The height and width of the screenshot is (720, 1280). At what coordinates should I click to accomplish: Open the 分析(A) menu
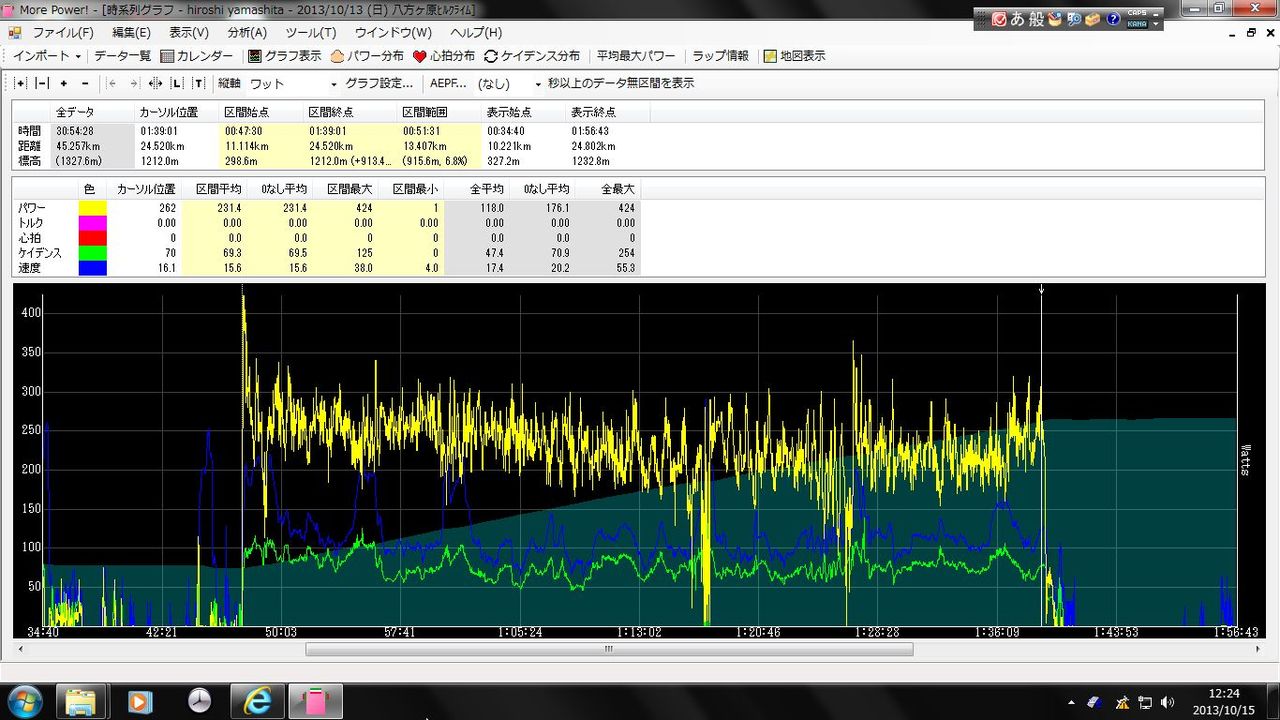coord(247,33)
